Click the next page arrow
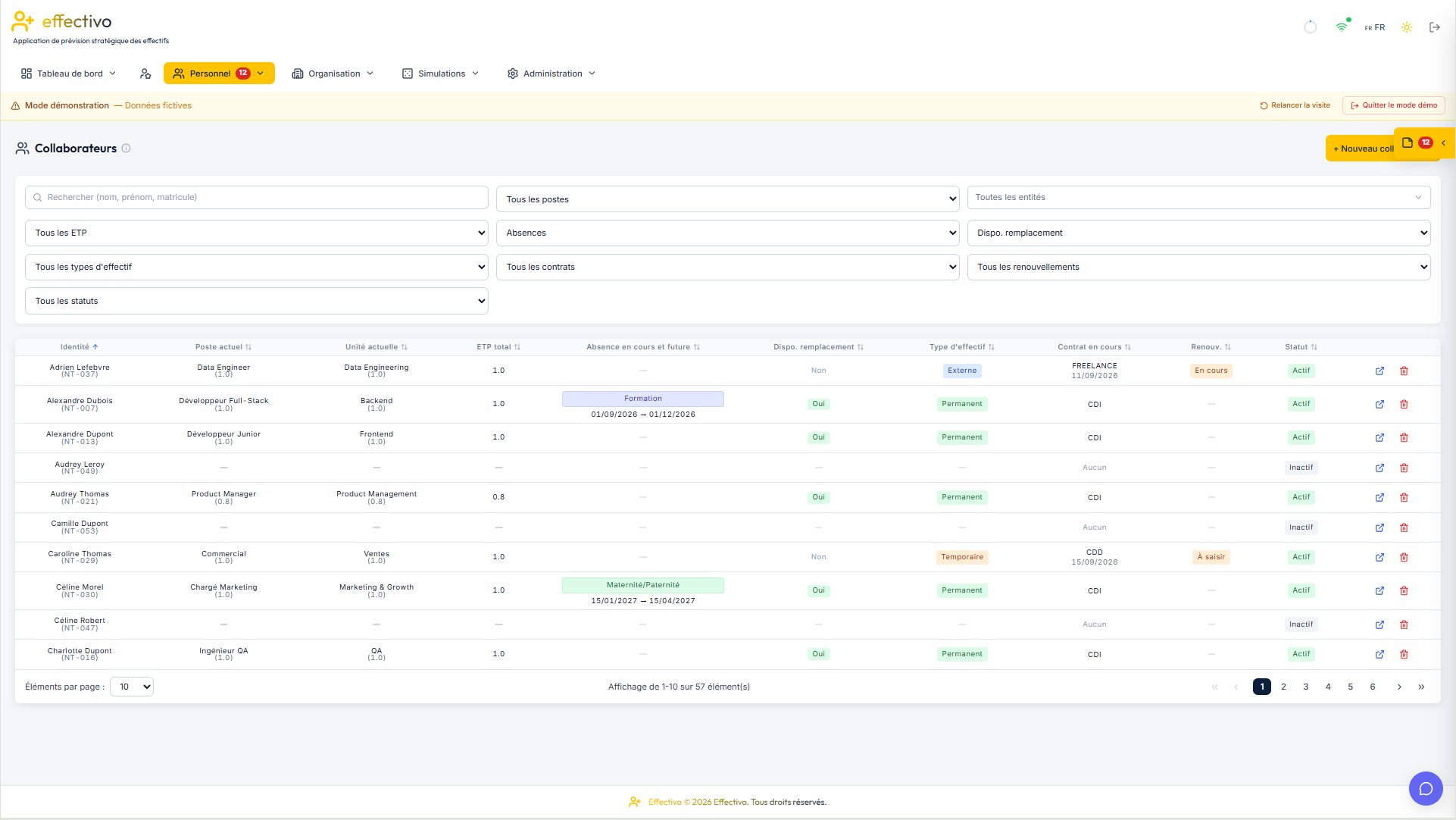The width and height of the screenshot is (1456, 820). 1399,687
